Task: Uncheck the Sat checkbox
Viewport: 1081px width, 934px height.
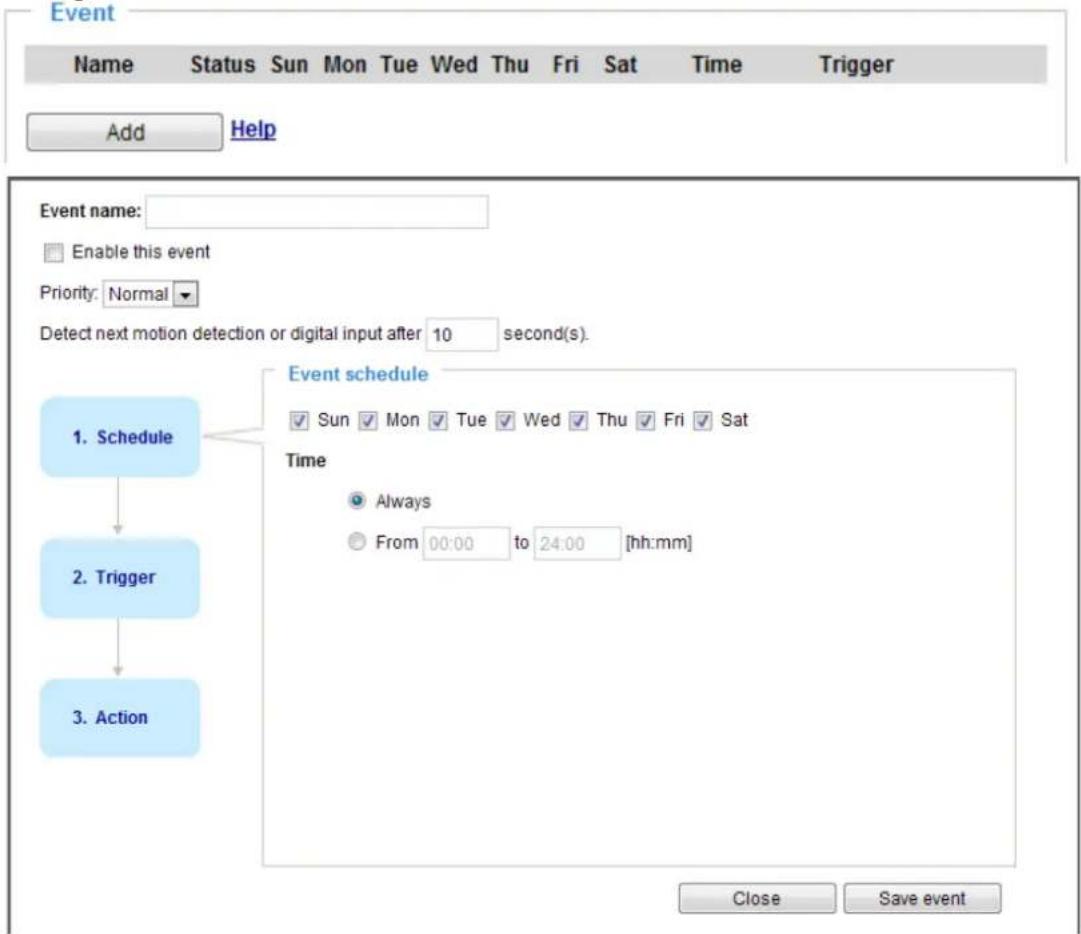Action: click(x=703, y=420)
